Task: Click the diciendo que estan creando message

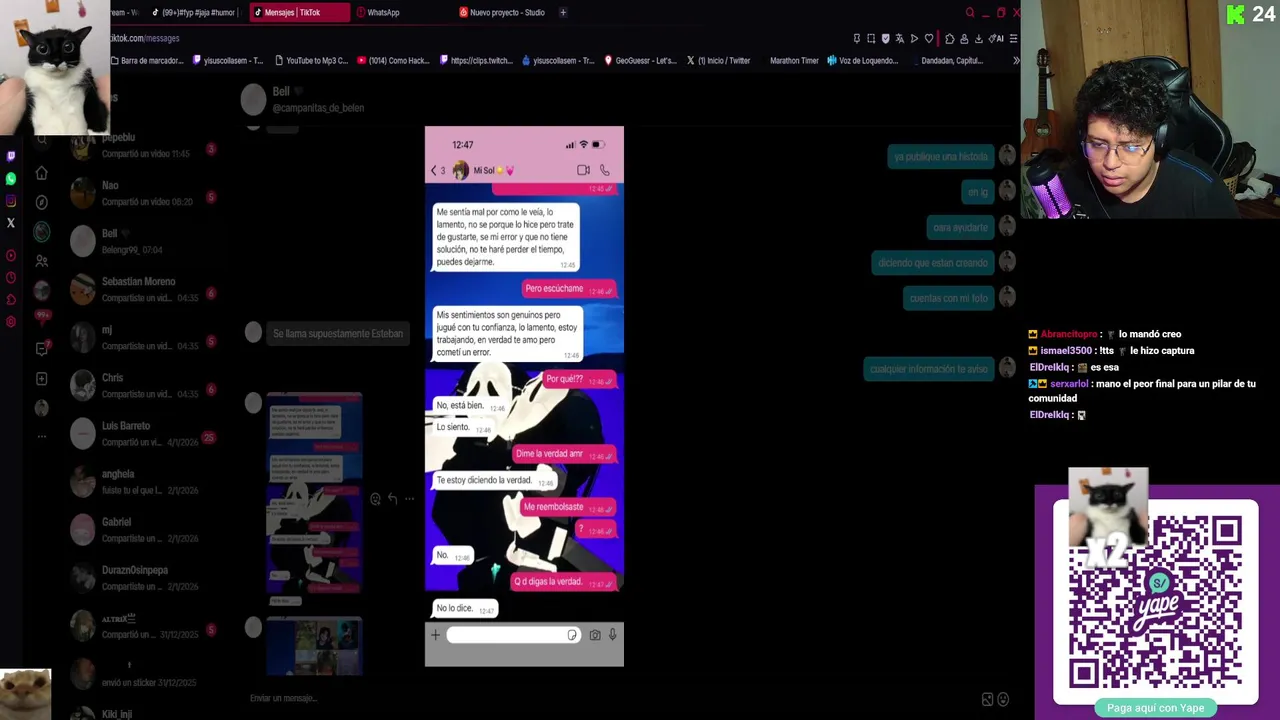Action: [x=933, y=263]
